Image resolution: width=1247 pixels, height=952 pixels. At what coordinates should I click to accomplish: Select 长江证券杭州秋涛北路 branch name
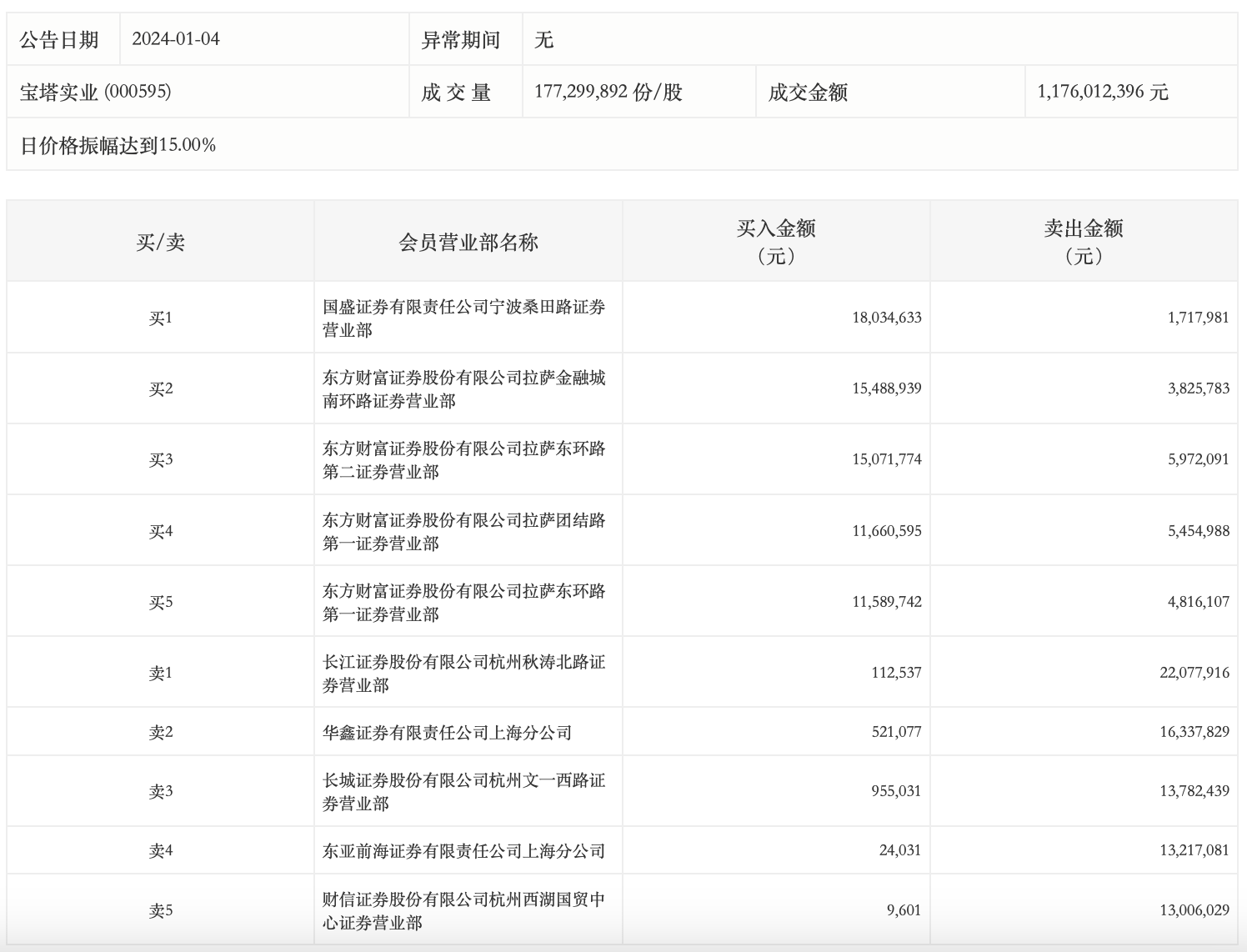pos(463,673)
